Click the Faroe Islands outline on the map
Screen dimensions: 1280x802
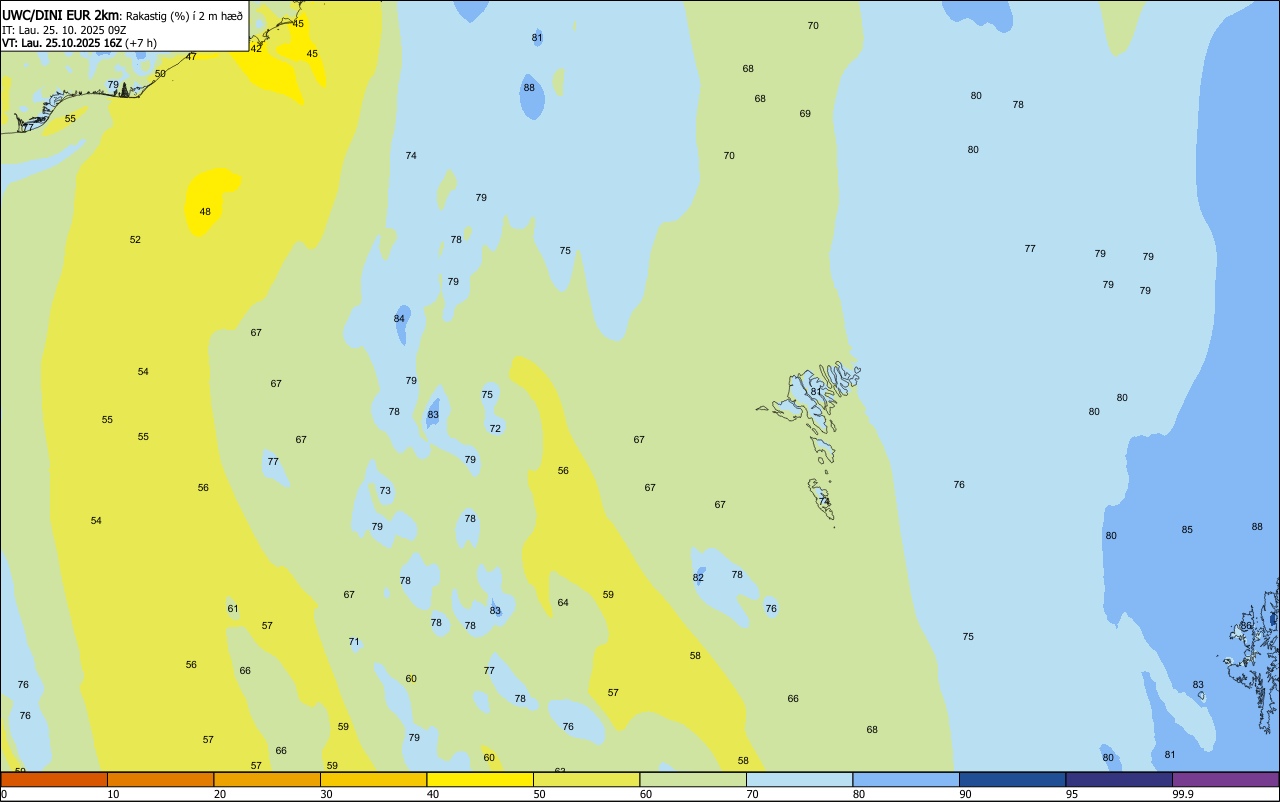pyautogui.click(x=810, y=443)
